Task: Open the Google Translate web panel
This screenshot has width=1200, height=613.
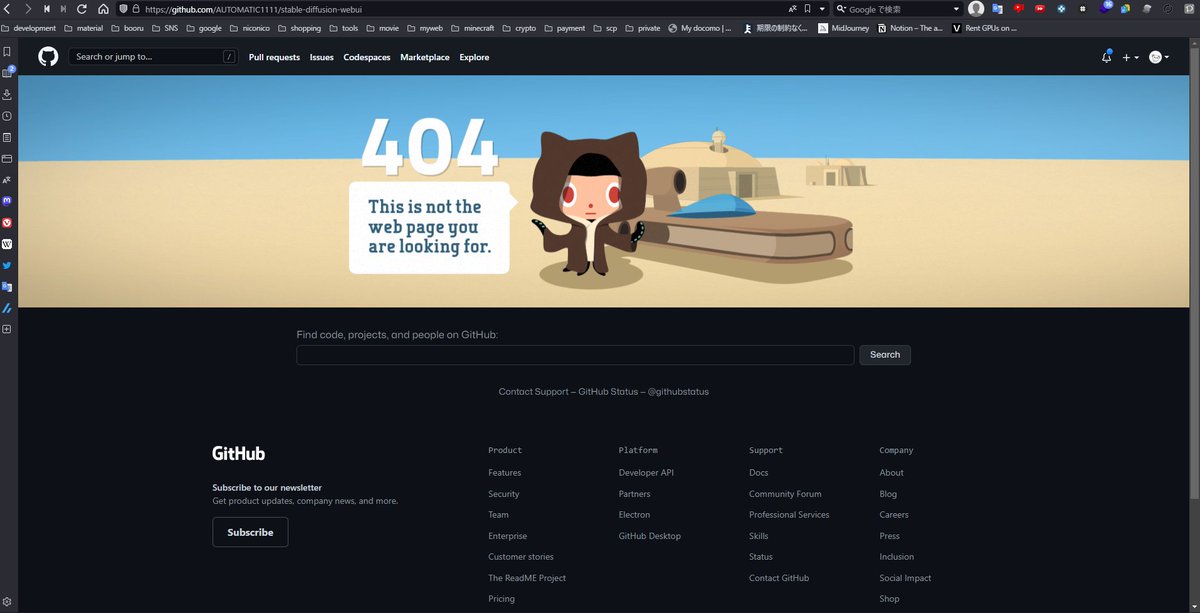Action: [x=7, y=287]
